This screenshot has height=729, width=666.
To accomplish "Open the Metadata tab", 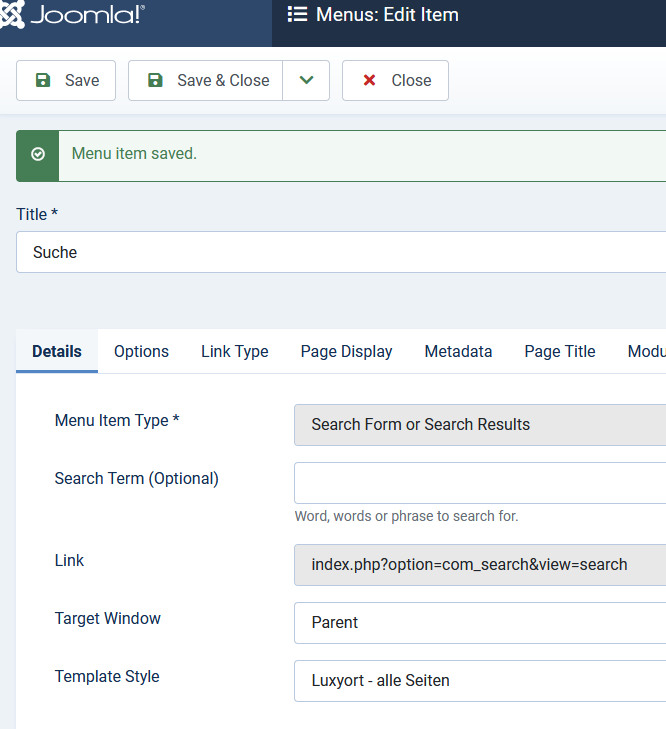I will 458,351.
